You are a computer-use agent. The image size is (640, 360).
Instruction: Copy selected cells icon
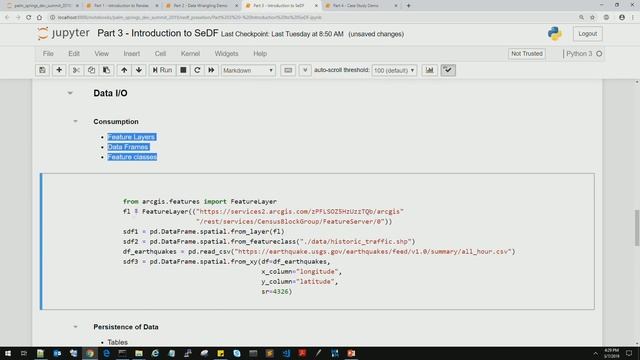[91, 70]
